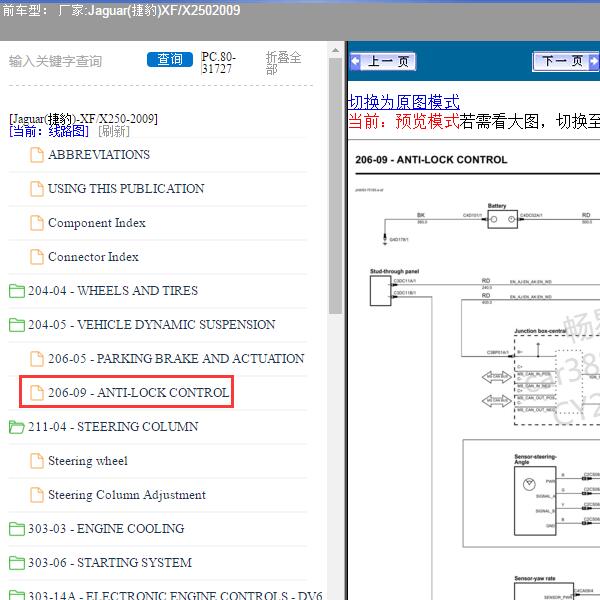Click the Connector Index page icon
The height and width of the screenshot is (600, 600).
tap(37, 257)
